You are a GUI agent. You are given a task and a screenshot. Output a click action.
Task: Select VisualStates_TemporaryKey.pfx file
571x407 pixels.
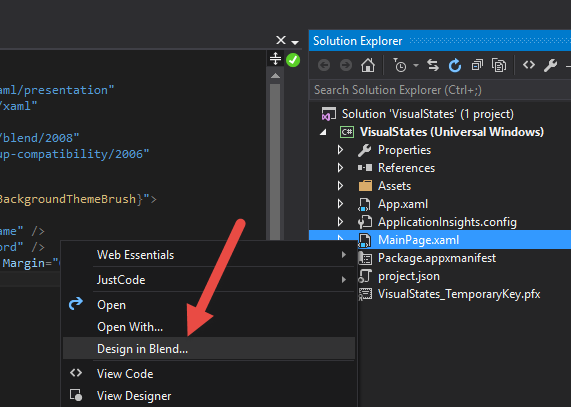tap(459, 294)
